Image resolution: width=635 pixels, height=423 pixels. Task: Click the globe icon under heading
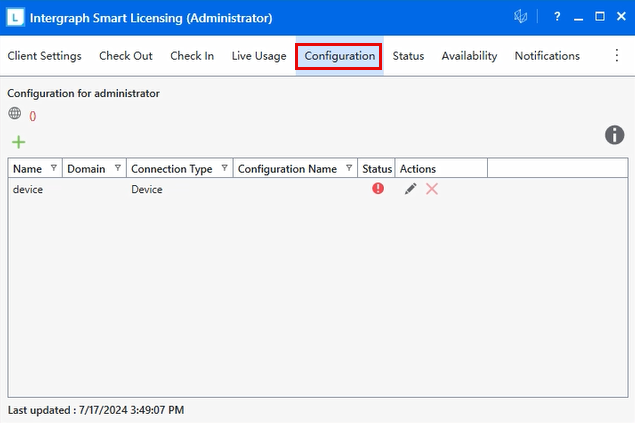tap(15, 114)
